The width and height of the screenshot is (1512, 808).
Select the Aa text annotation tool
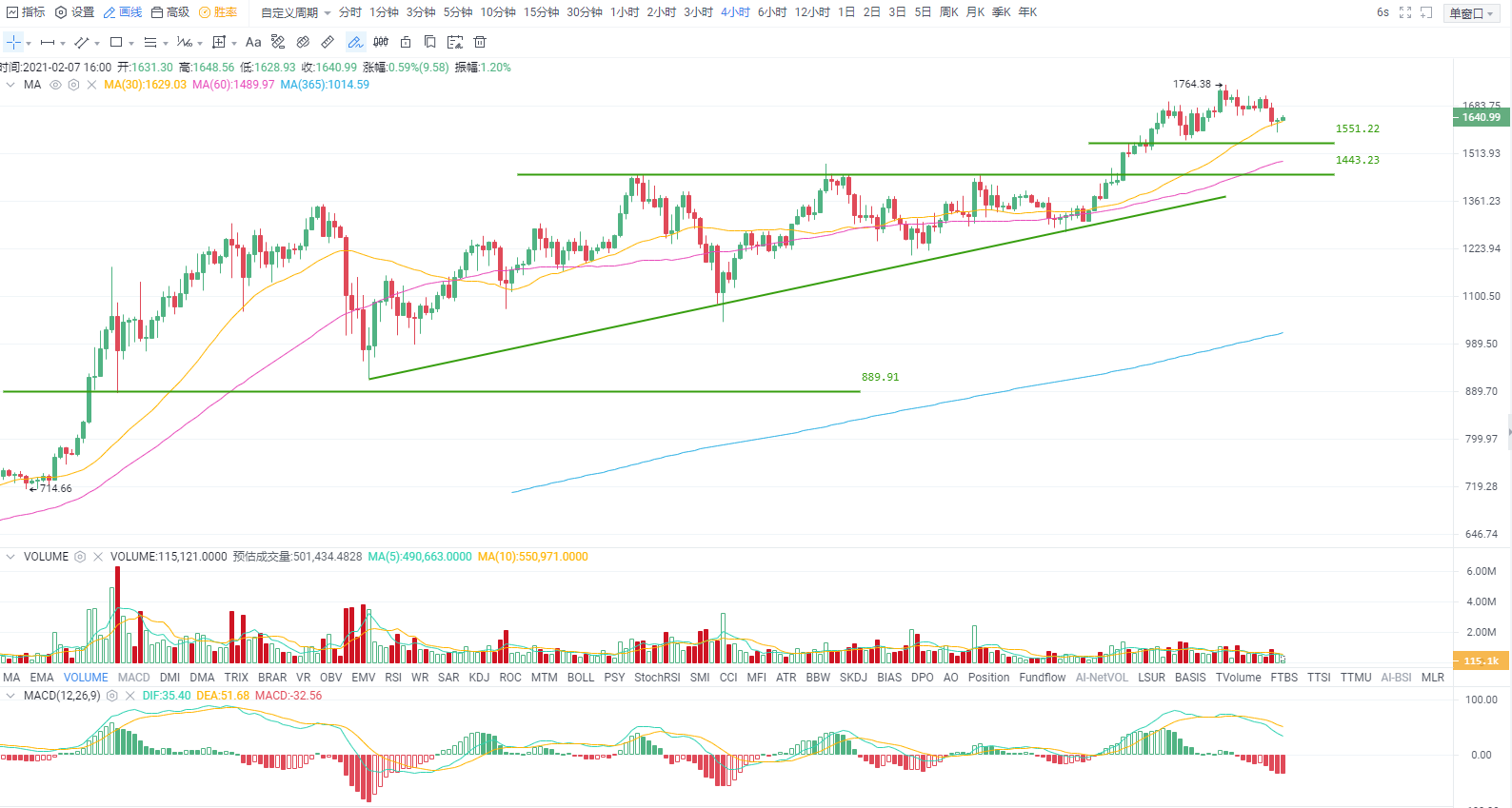click(x=253, y=42)
